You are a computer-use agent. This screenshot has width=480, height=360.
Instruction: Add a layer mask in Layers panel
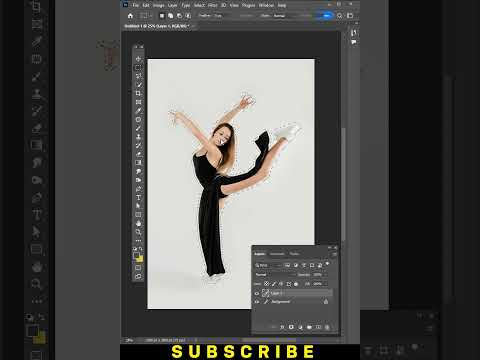(x=291, y=327)
